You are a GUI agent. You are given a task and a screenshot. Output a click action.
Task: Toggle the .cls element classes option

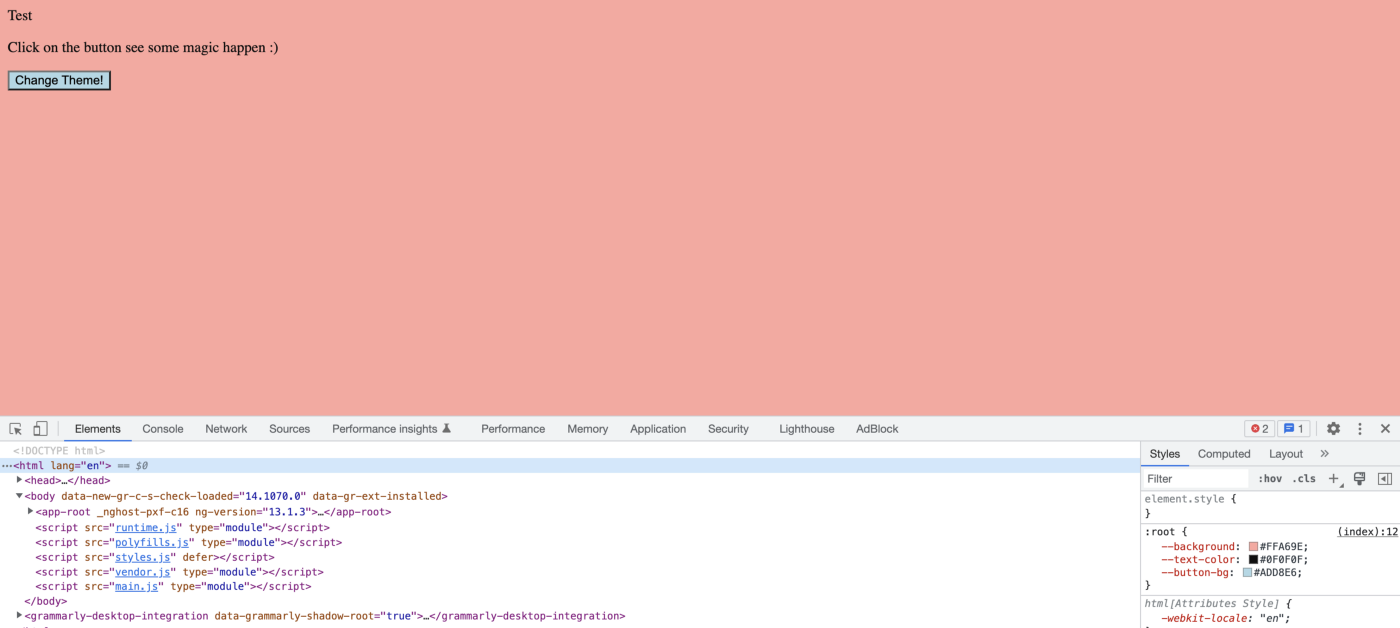(1304, 479)
